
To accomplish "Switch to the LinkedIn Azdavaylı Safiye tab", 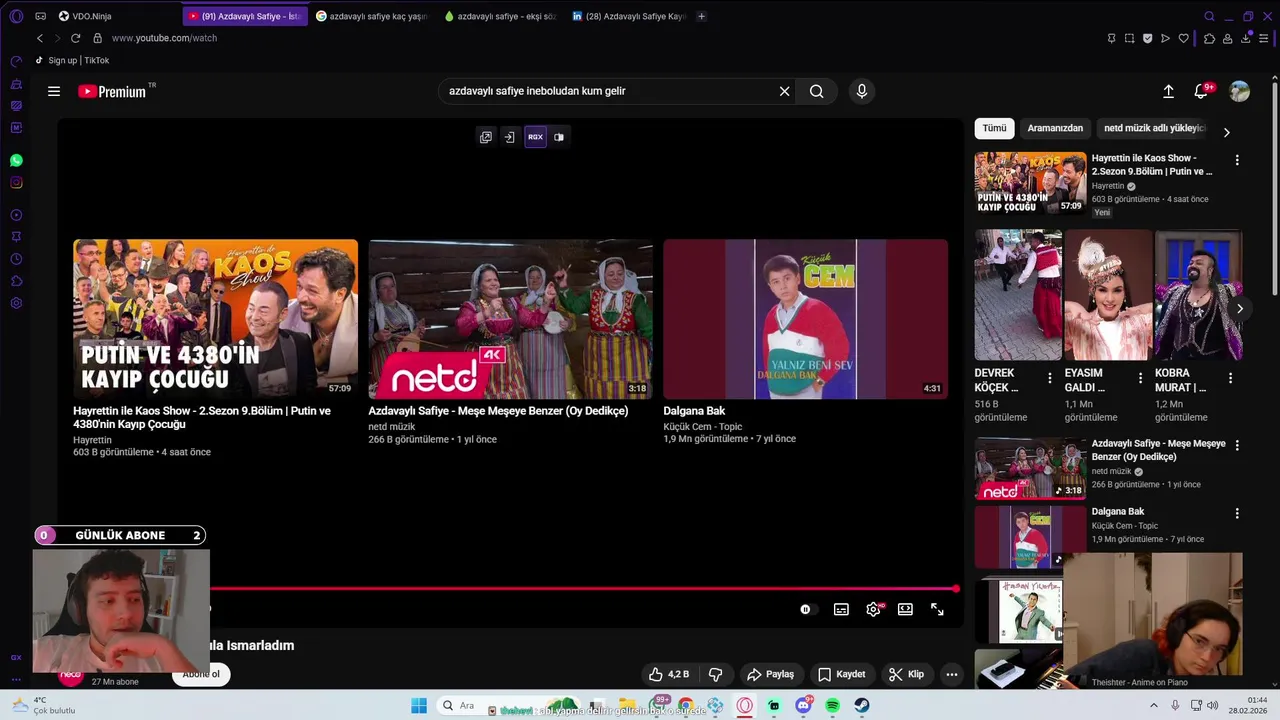I will point(629,16).
